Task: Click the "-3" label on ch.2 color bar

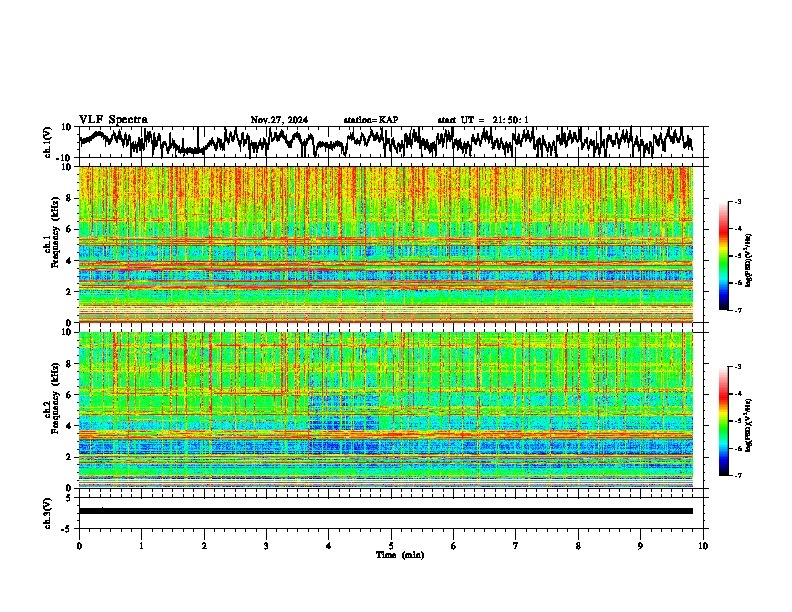Action: pos(738,367)
